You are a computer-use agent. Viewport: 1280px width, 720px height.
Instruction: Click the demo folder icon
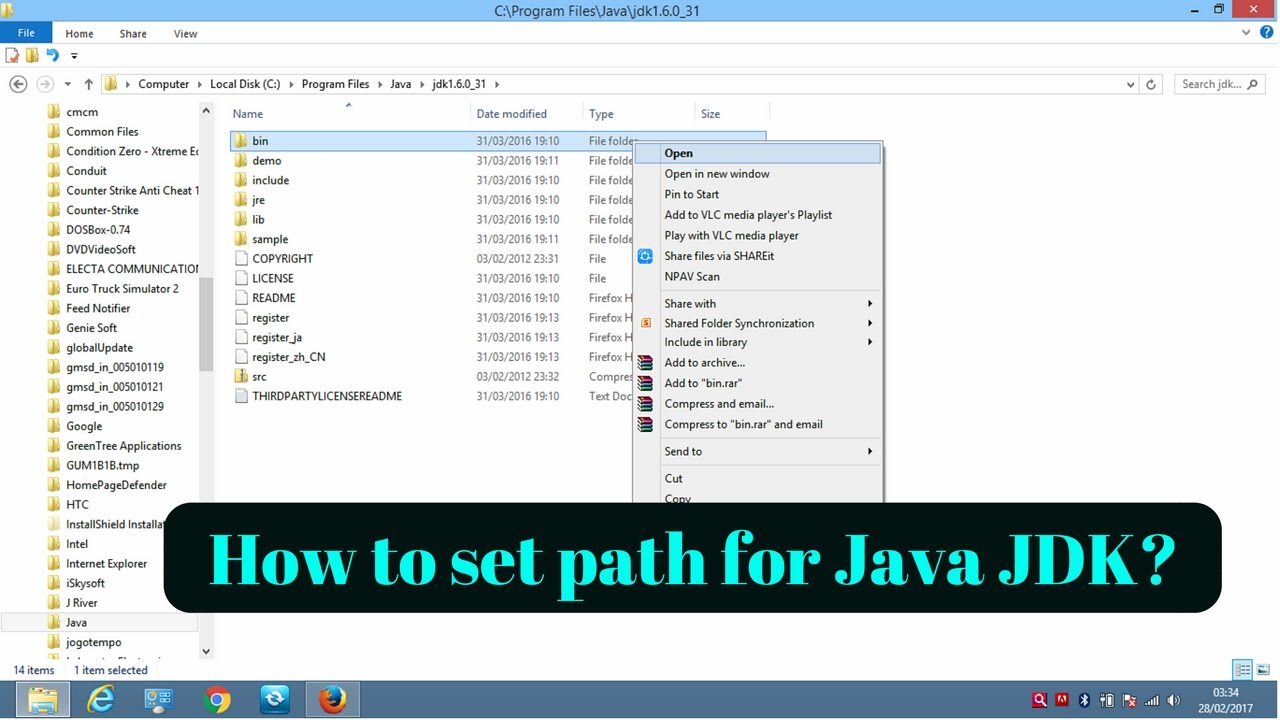click(240, 160)
